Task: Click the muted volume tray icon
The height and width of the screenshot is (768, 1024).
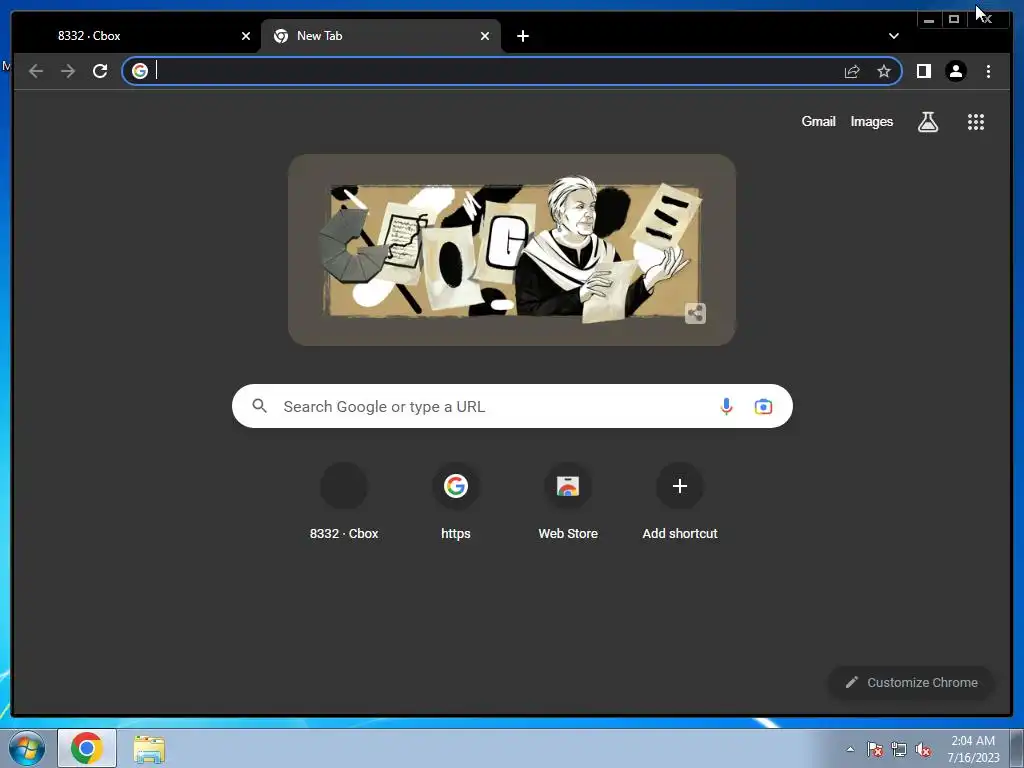Action: [x=923, y=749]
